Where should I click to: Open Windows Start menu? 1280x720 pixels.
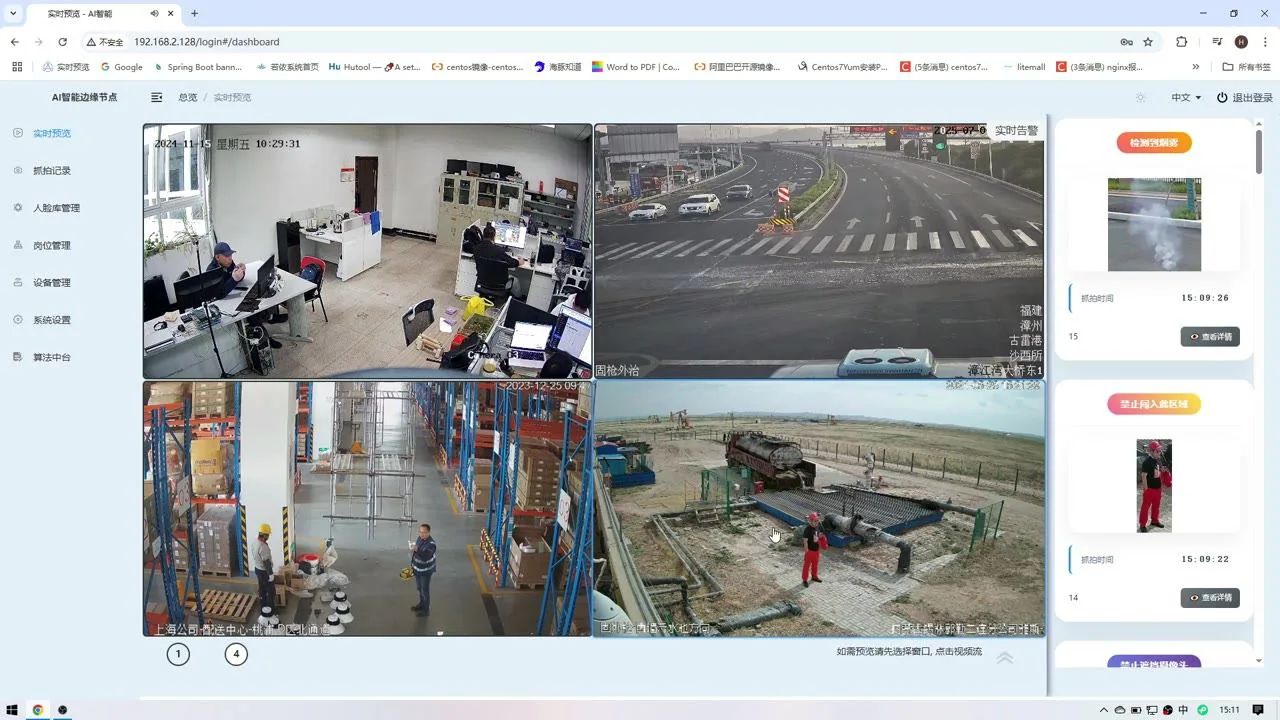pyautogui.click(x=12, y=710)
